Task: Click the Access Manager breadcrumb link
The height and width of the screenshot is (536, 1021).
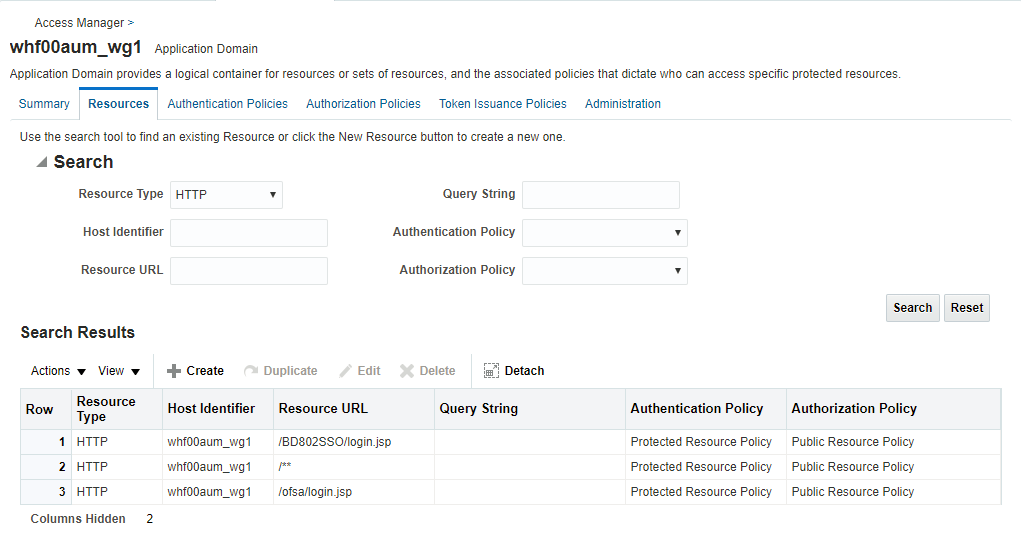Action: 79,22
